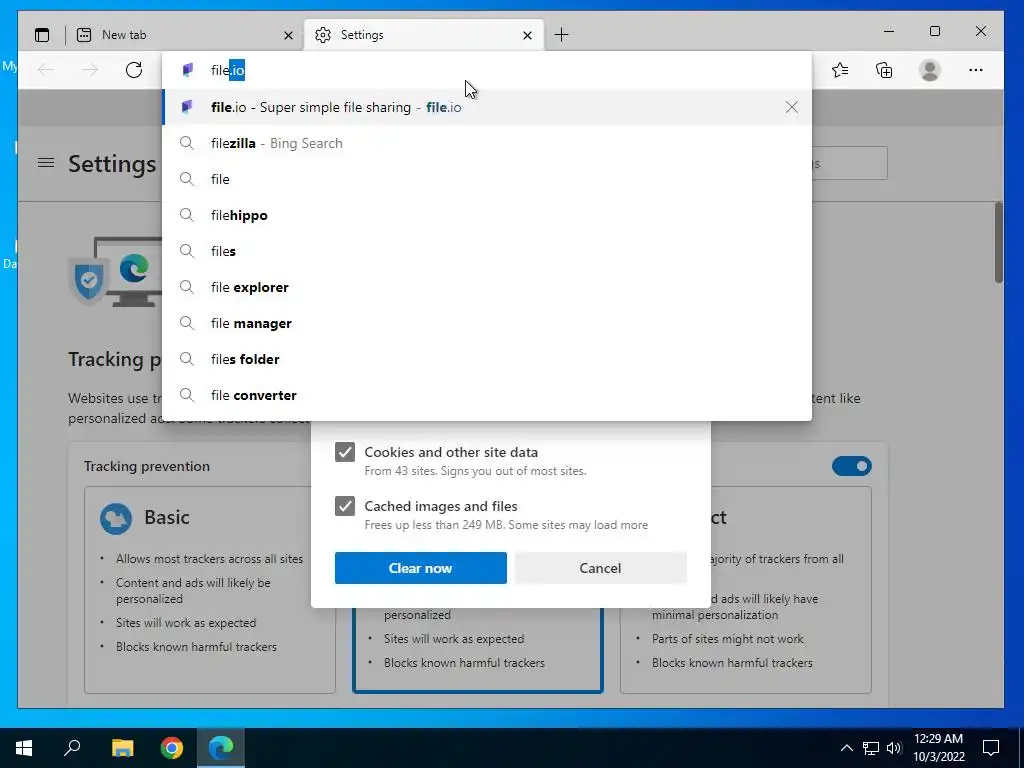Viewport: 1024px width, 768px height.
Task: Open a new tab with the plus button
Action: 561,35
